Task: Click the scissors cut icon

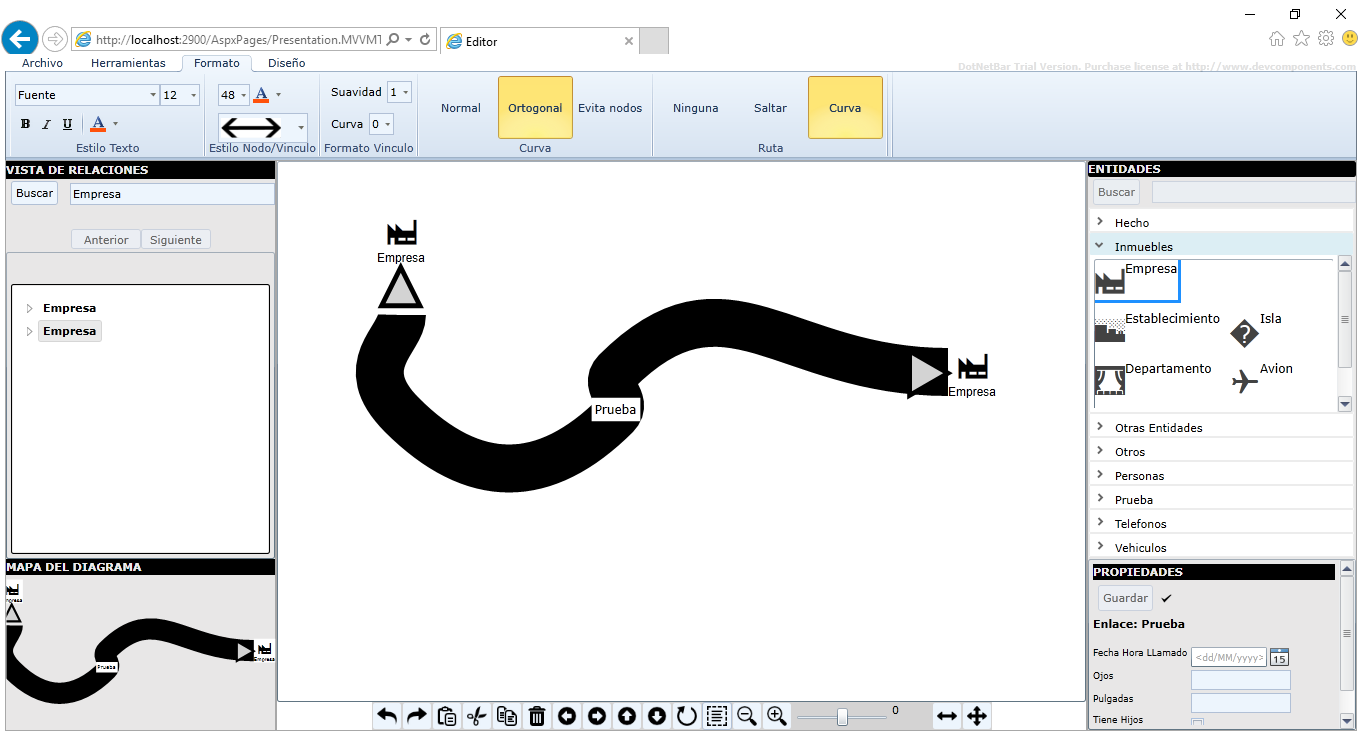Action: click(477, 716)
